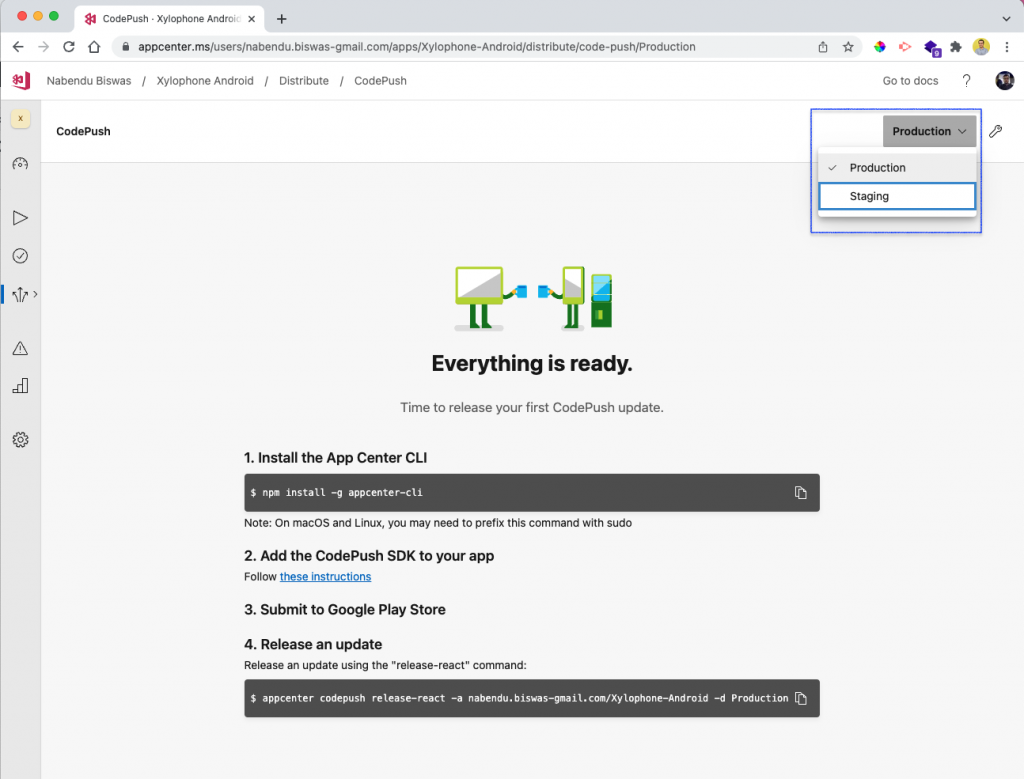The image size is (1024, 779).
Task: Open the Build play icon in the sidebar
Action: tap(20, 218)
